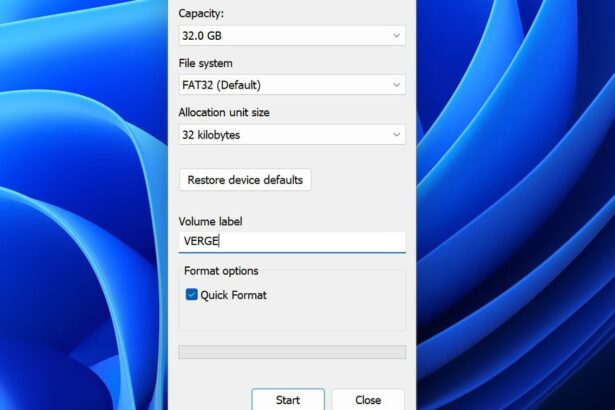Dismiss the dialog using the Close button
615x410 pixels.
pyautogui.click(x=368, y=399)
